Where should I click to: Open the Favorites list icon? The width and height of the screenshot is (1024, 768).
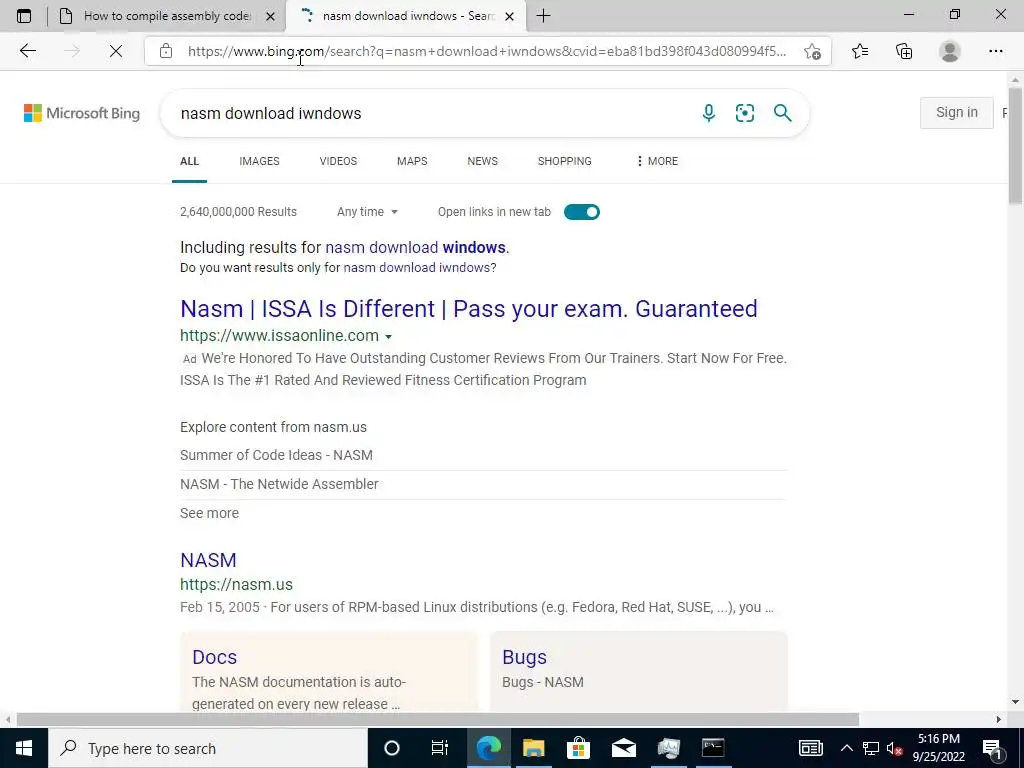pyautogui.click(x=860, y=51)
